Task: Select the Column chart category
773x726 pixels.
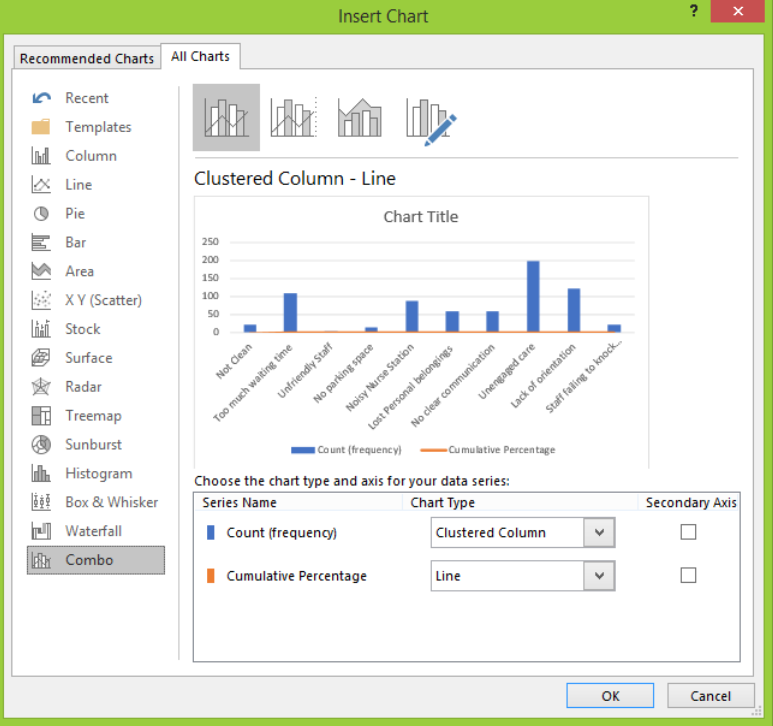Action: 96,156
